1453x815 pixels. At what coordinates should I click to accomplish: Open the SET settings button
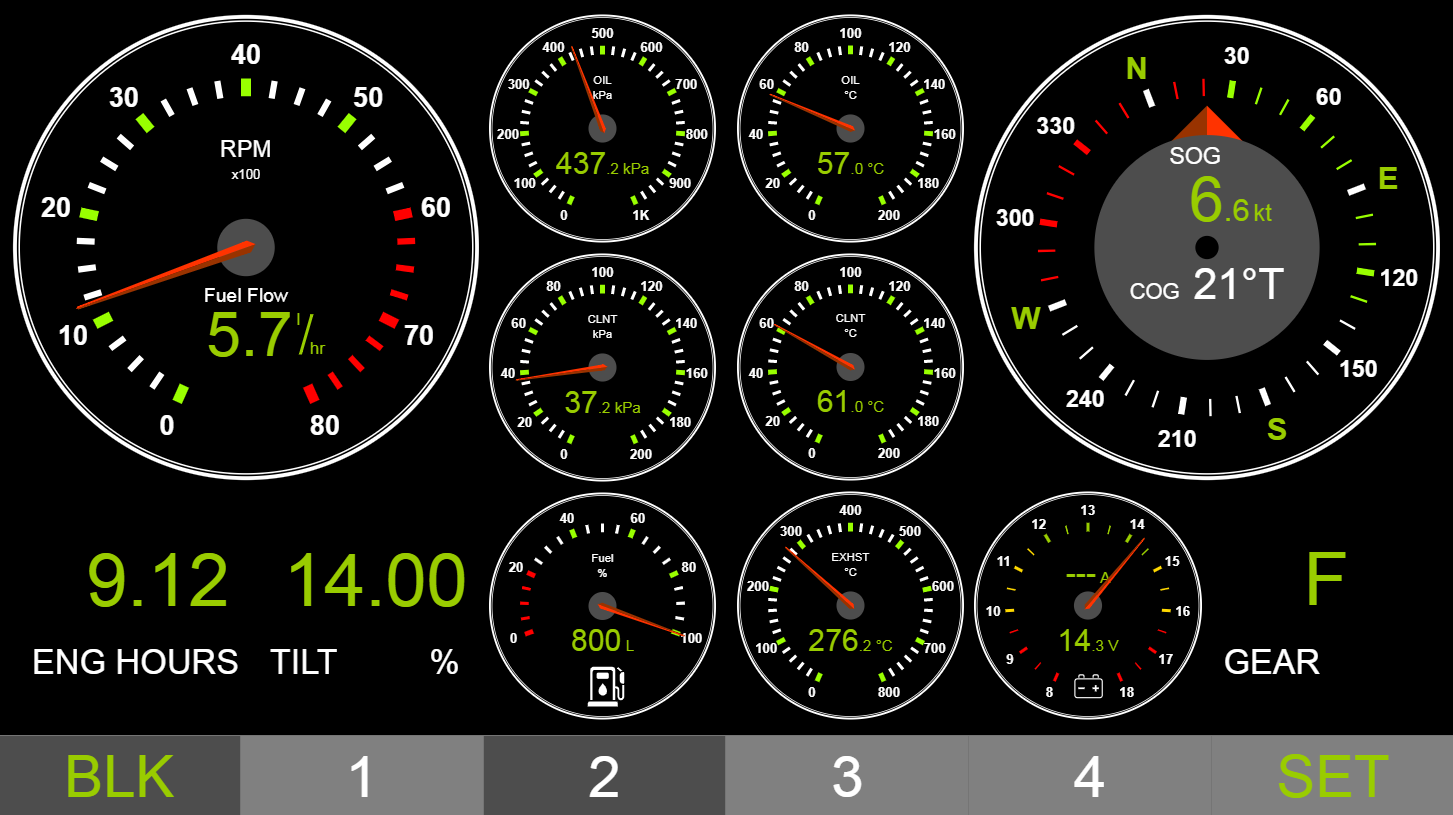(x=1332, y=776)
